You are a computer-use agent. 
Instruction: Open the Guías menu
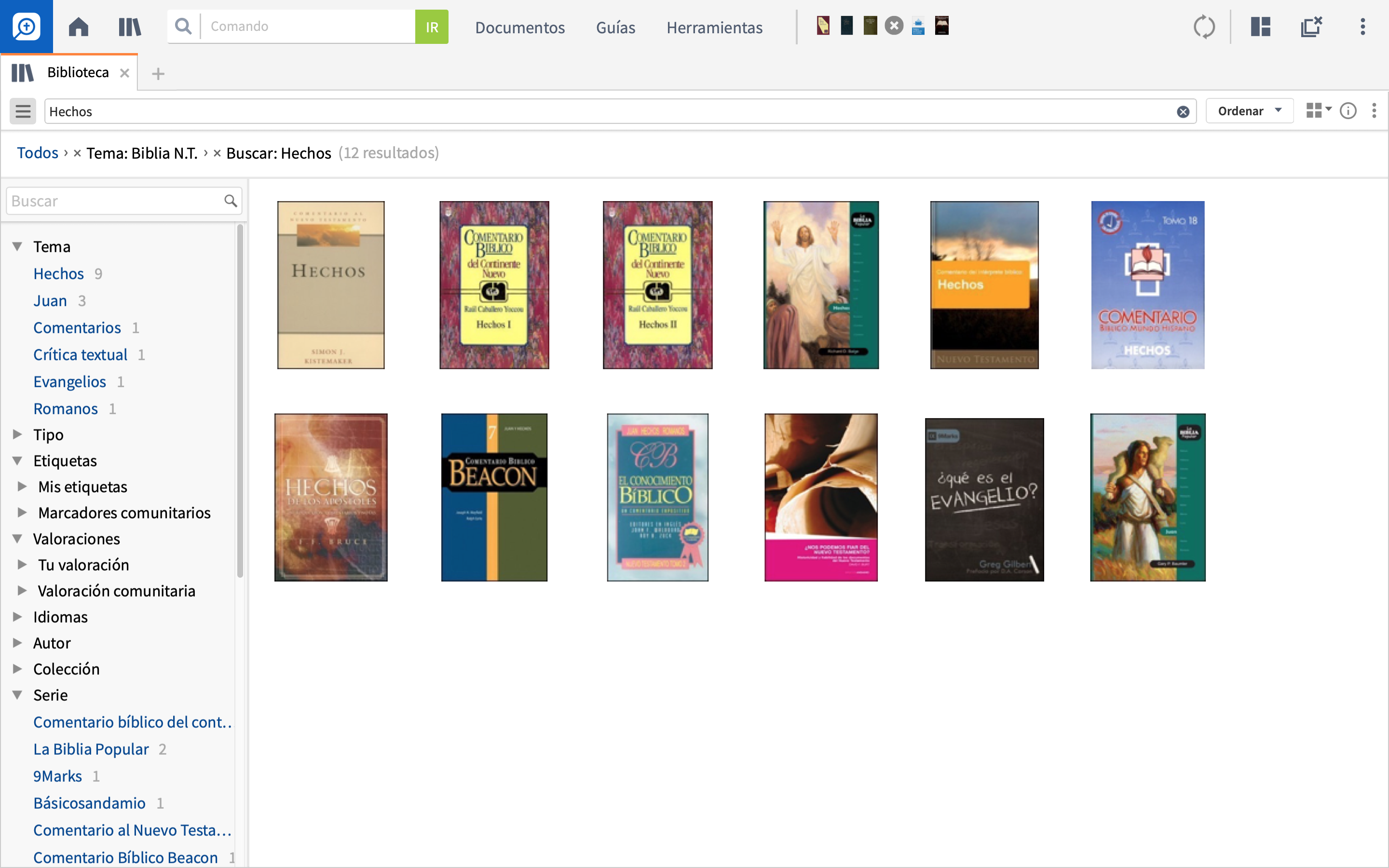point(615,27)
